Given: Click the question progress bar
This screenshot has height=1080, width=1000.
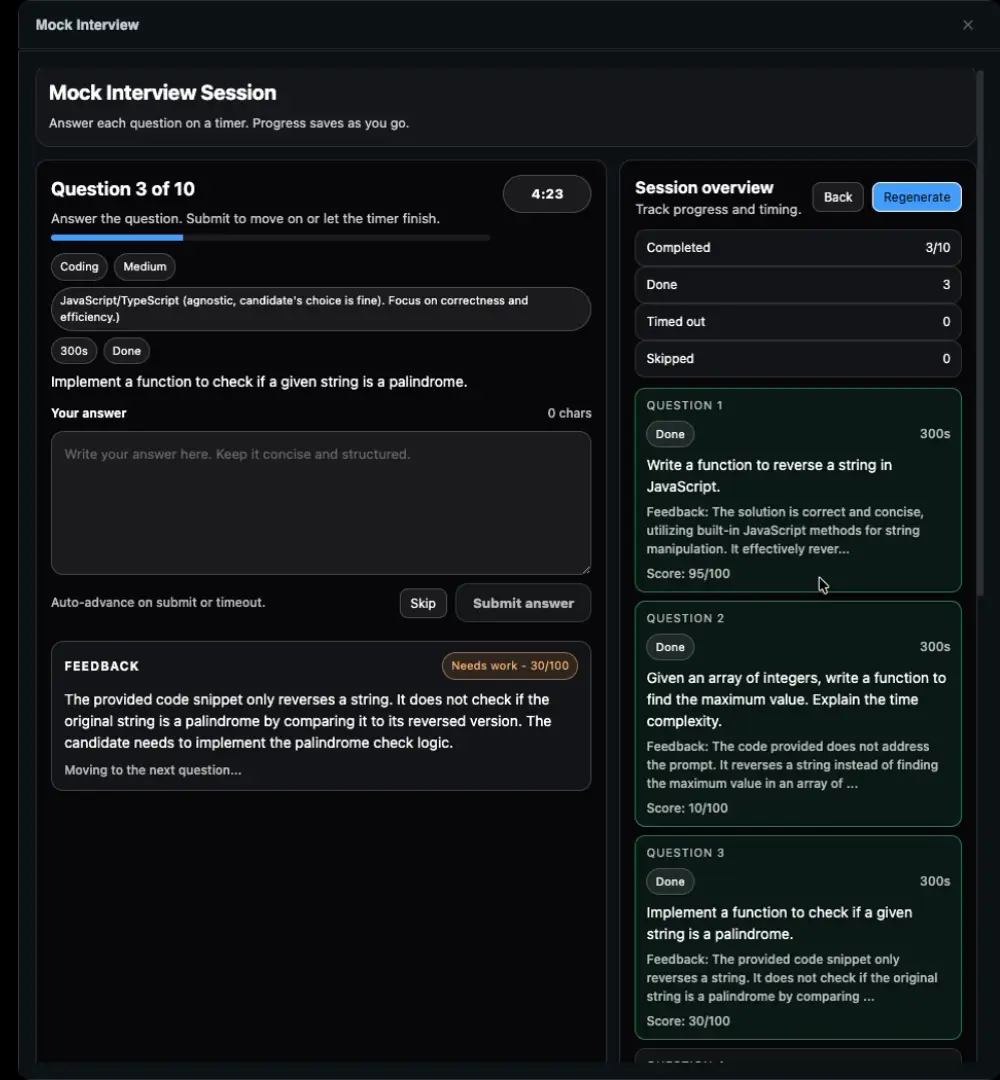Looking at the screenshot, I should pyautogui.click(x=270, y=238).
